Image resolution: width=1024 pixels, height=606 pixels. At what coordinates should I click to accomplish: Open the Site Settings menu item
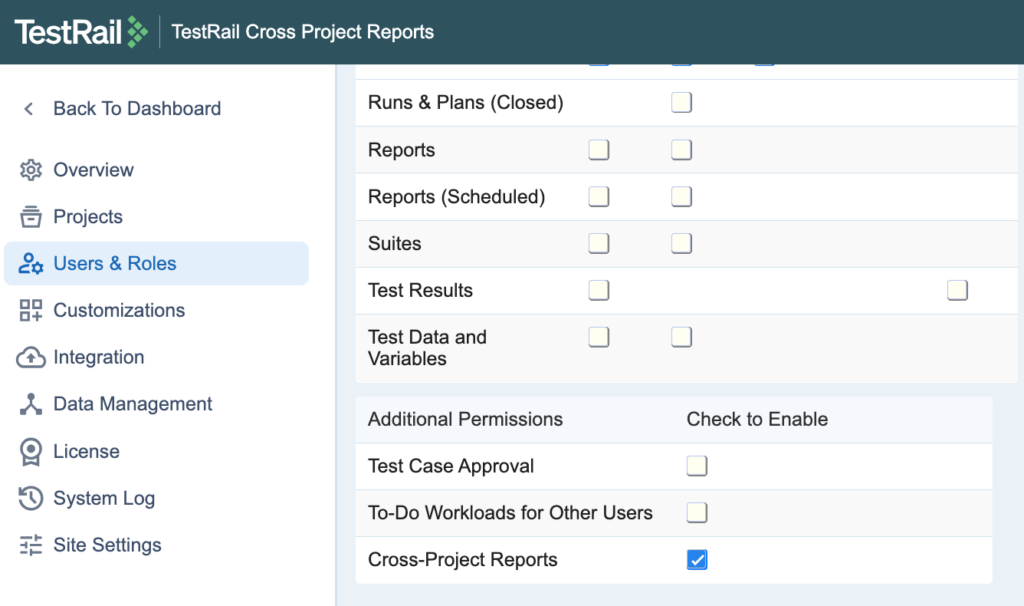107,545
